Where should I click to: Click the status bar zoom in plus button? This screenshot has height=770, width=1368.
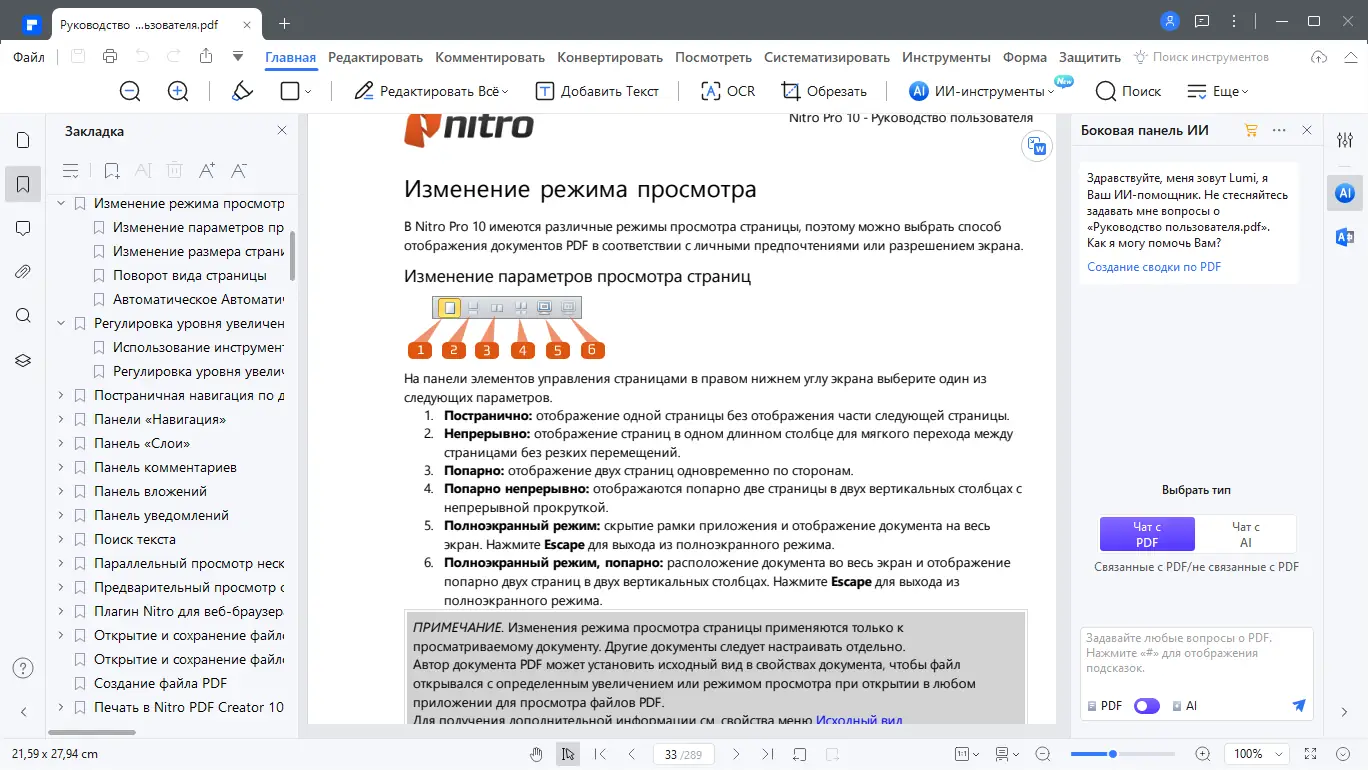tap(1203, 754)
